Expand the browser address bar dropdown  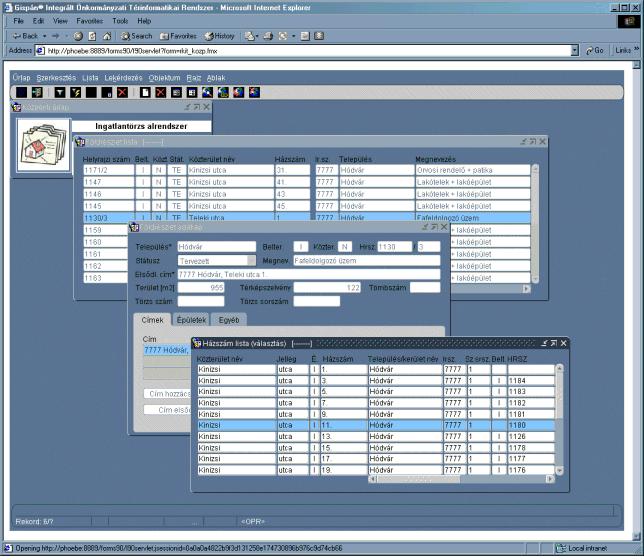[x=575, y=50]
